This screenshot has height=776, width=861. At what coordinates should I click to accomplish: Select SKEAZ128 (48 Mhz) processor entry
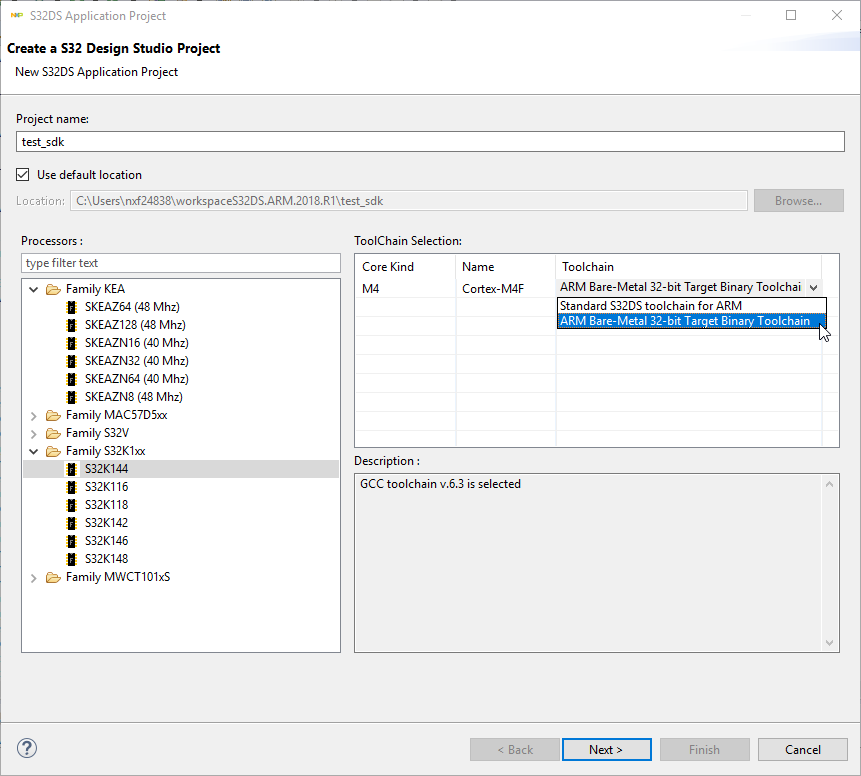point(135,325)
